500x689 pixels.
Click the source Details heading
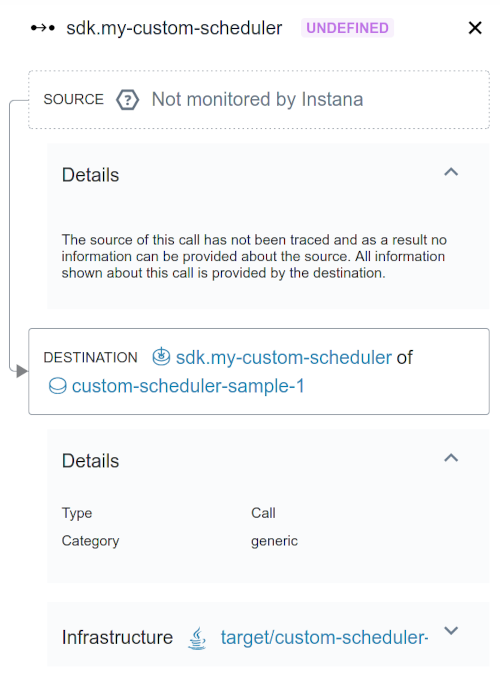coord(91,175)
